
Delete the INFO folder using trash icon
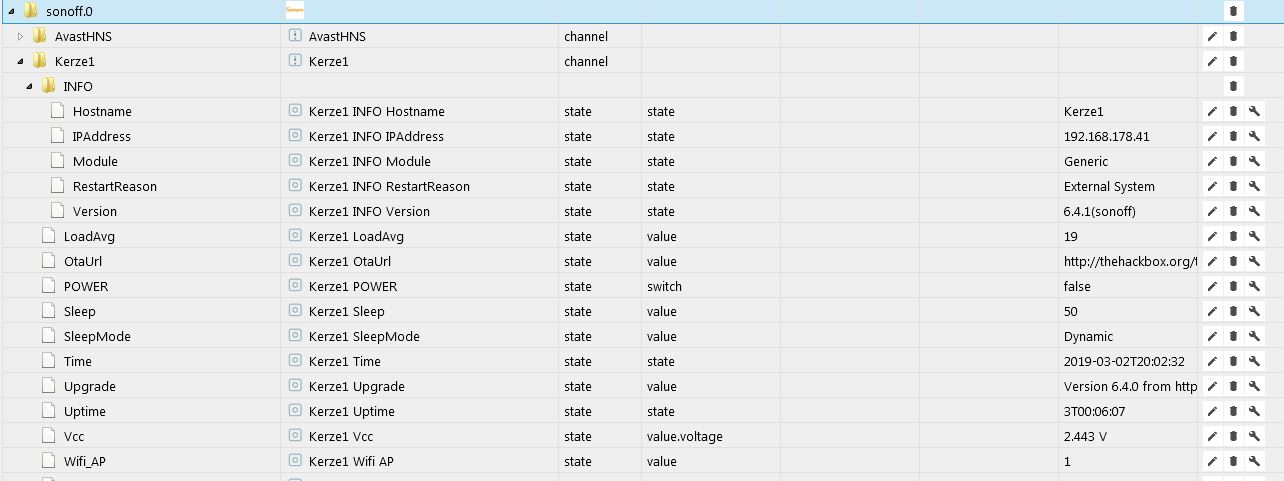pos(1233,86)
